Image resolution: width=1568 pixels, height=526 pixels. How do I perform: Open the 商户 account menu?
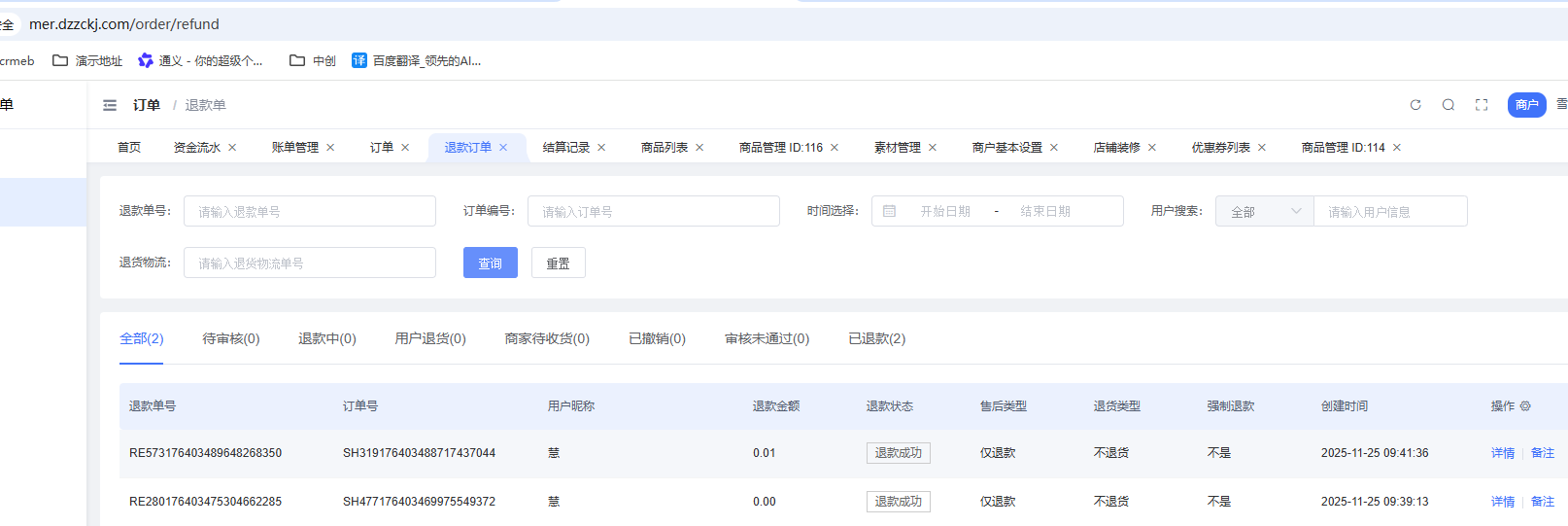coord(1526,105)
